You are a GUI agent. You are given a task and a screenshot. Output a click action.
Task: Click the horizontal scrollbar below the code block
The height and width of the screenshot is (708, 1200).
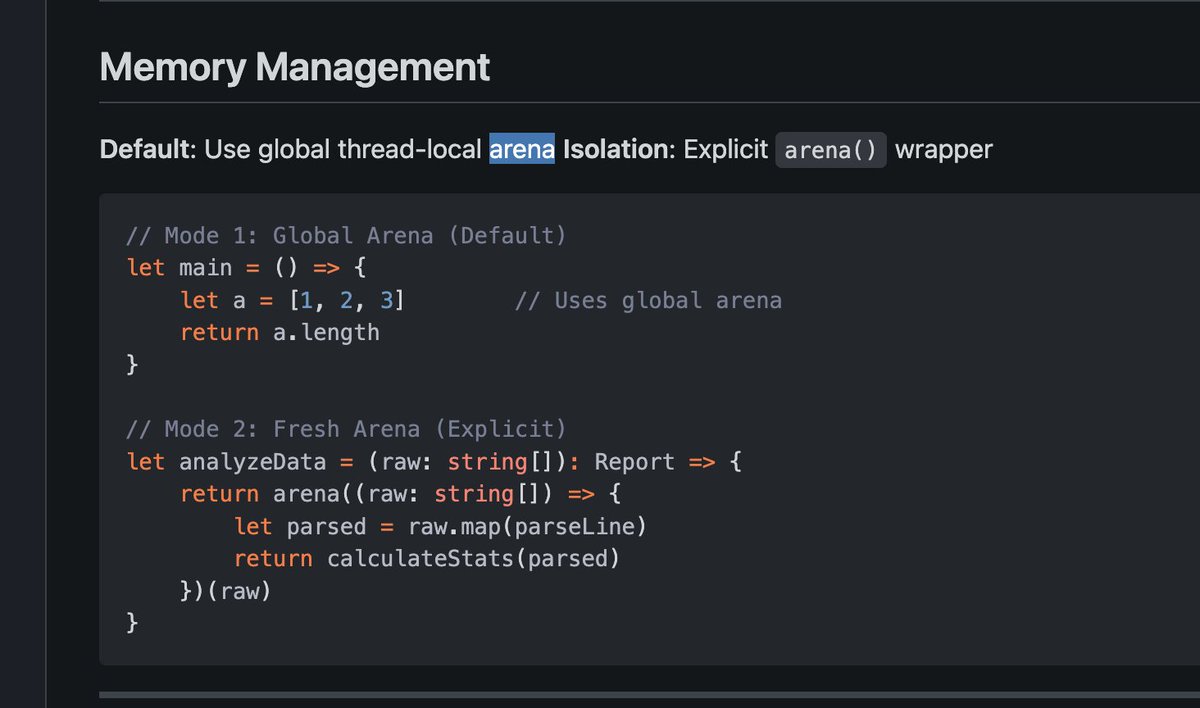[650, 694]
